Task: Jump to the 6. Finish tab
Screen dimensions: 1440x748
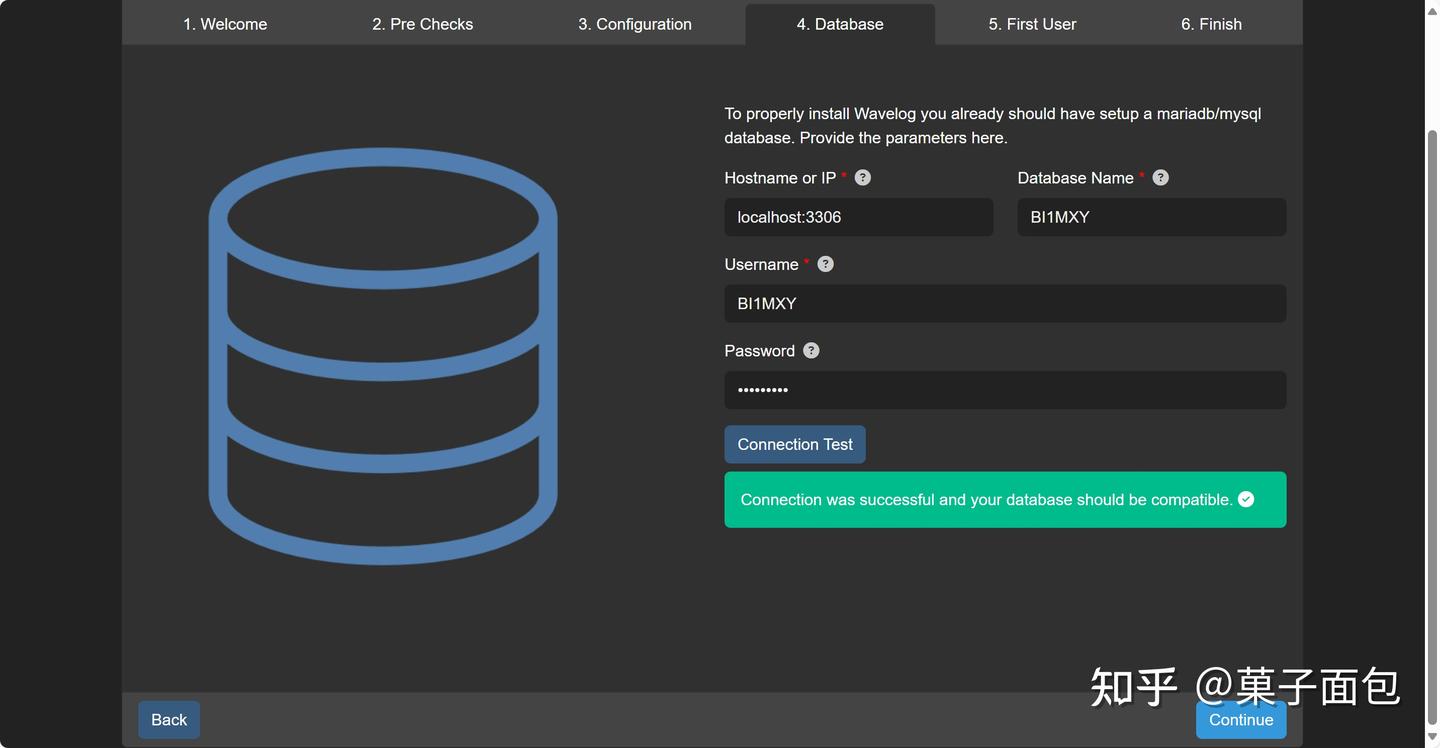Action: (1211, 24)
